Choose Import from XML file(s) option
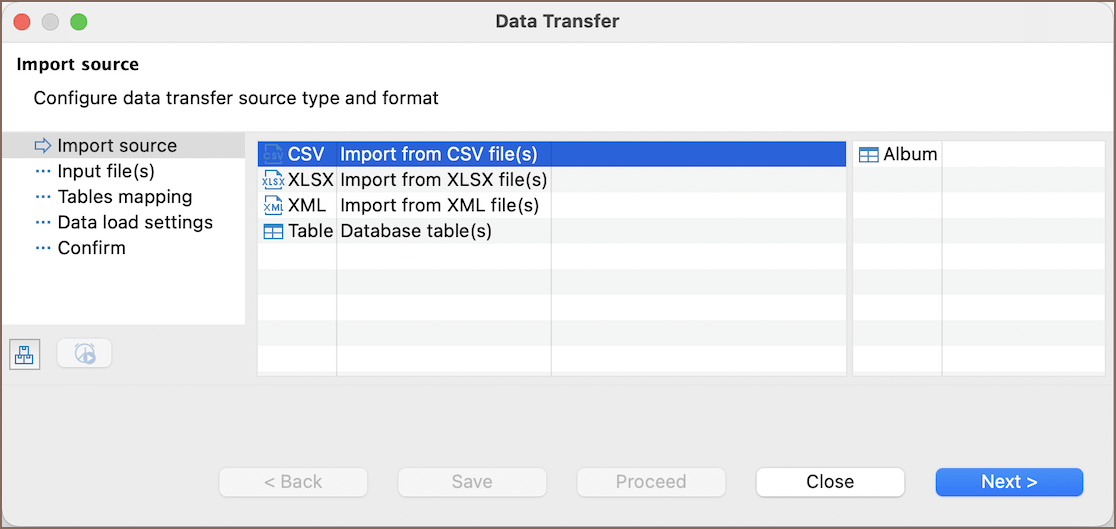Screen dimensions: 1116x529 [x=439, y=205]
